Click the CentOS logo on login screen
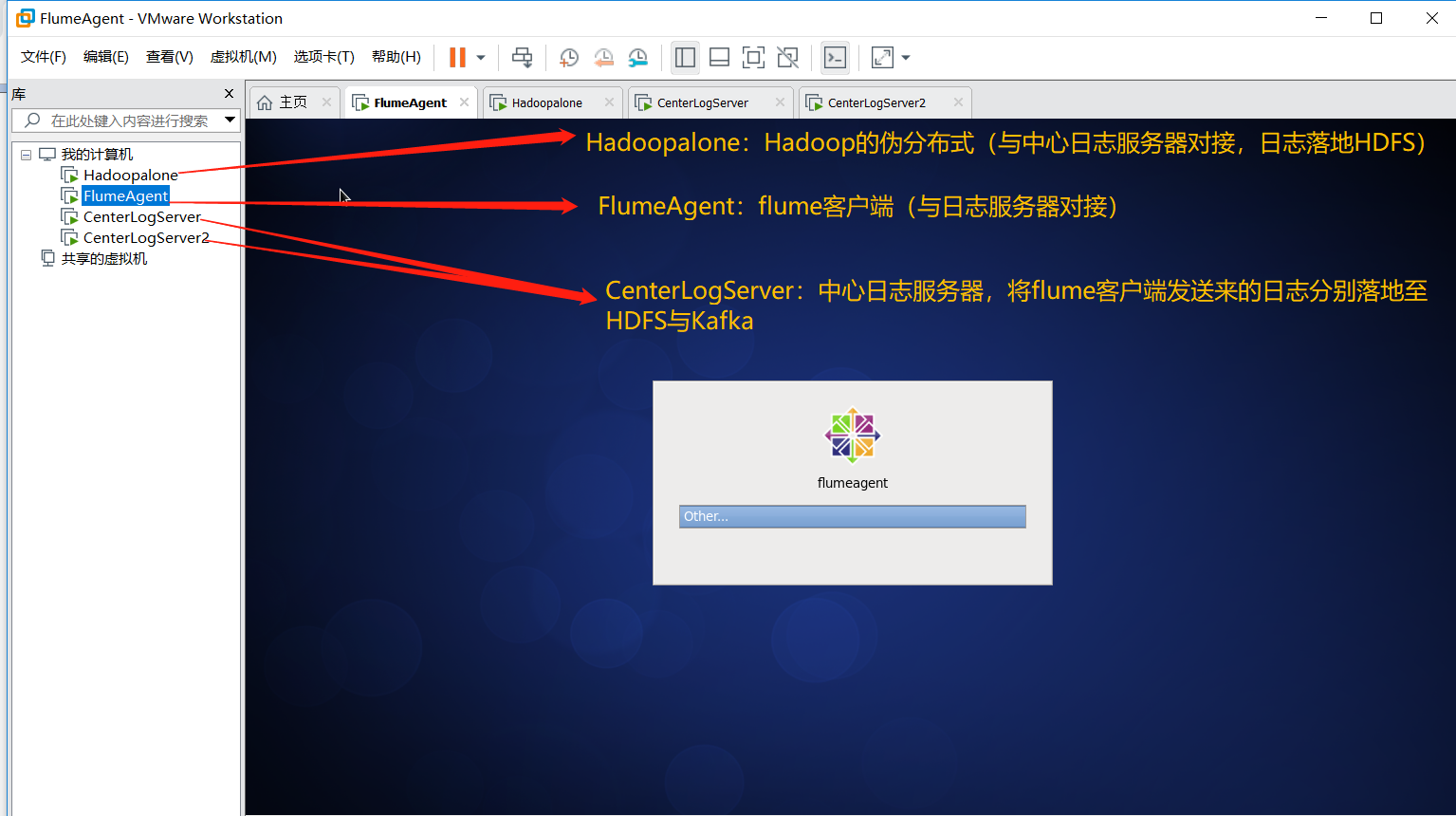This screenshot has height=816, width=1456. tap(853, 436)
